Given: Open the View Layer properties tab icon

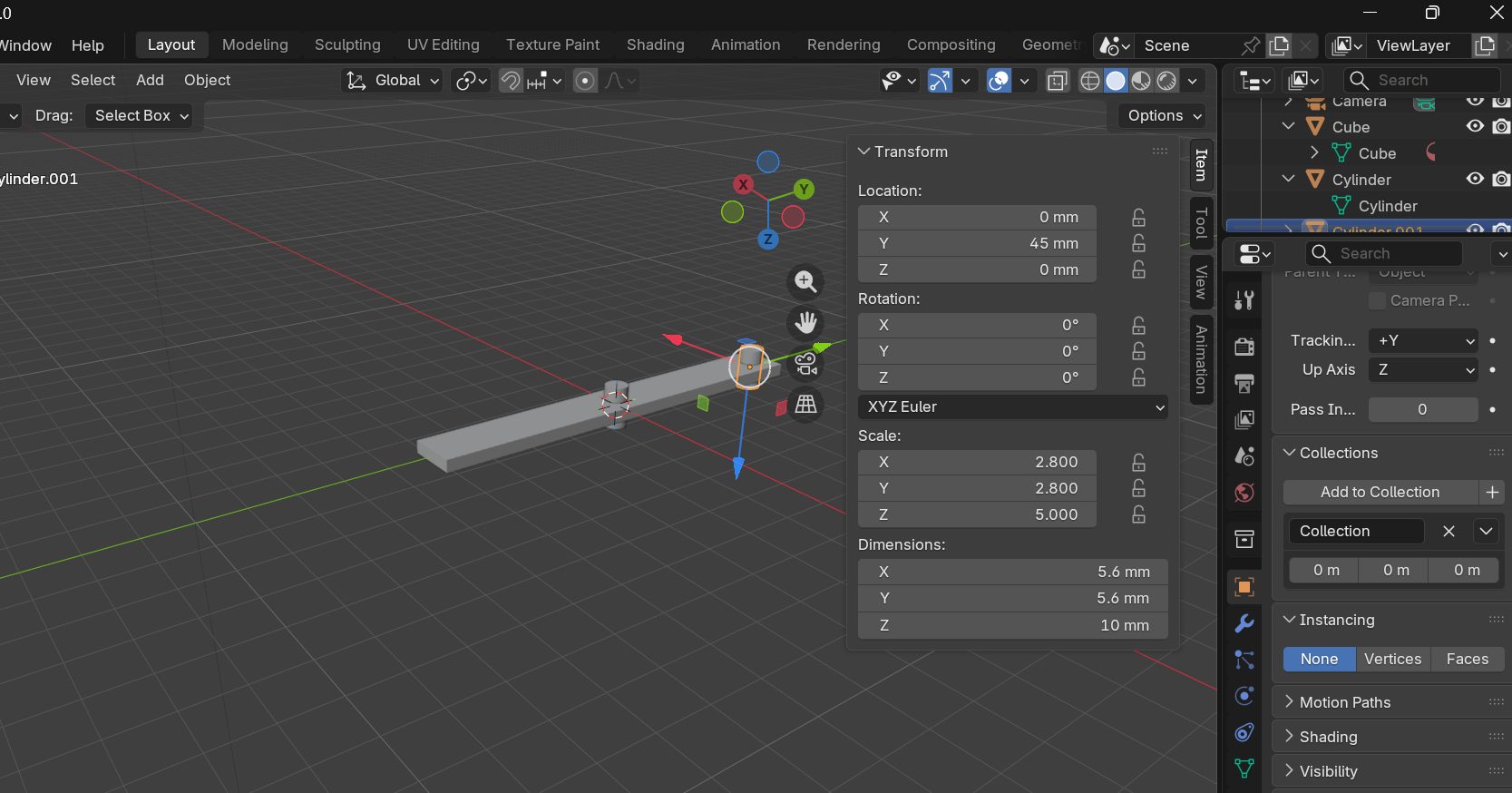Looking at the screenshot, I should (1244, 419).
